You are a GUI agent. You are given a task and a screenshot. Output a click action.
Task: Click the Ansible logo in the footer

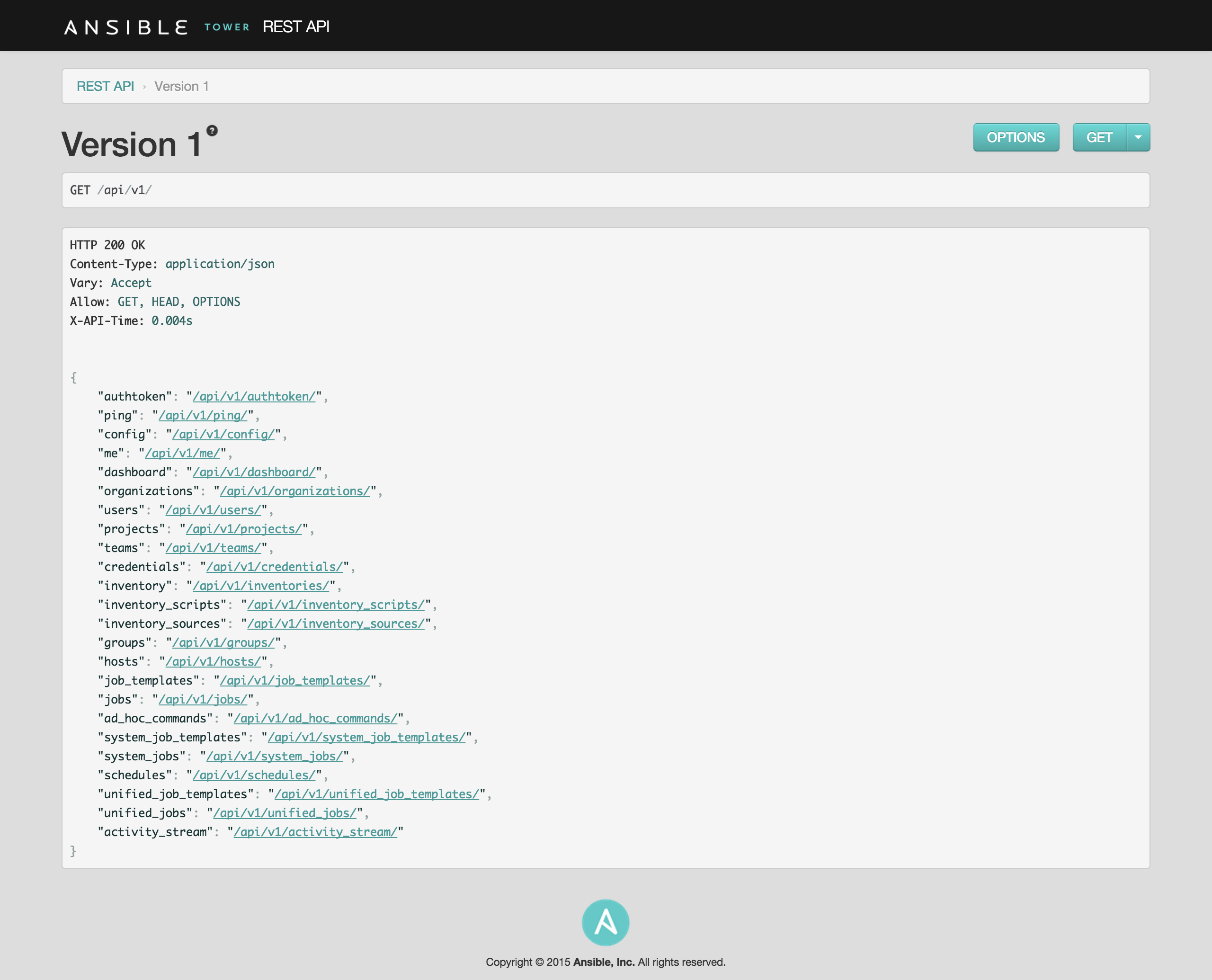[x=606, y=922]
